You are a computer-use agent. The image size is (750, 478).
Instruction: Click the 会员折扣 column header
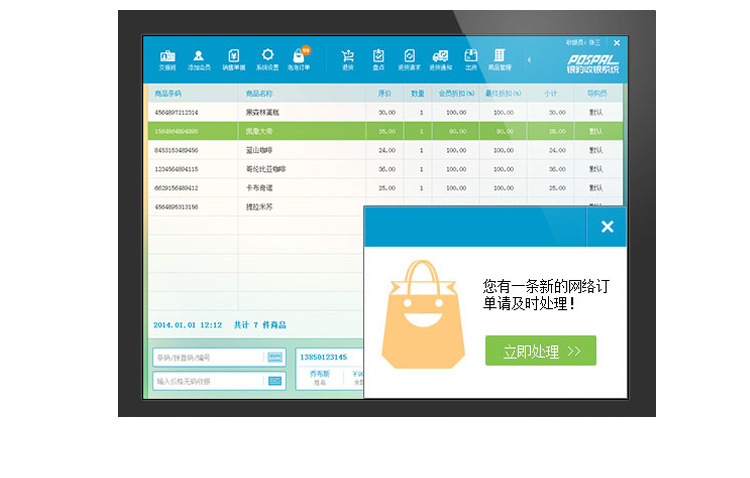pos(456,93)
